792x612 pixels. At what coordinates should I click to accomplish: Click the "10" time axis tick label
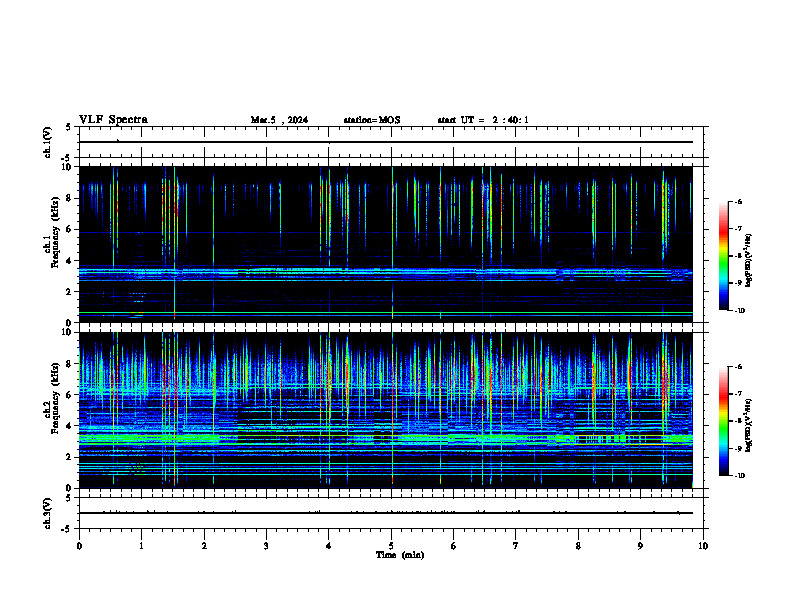point(703,546)
